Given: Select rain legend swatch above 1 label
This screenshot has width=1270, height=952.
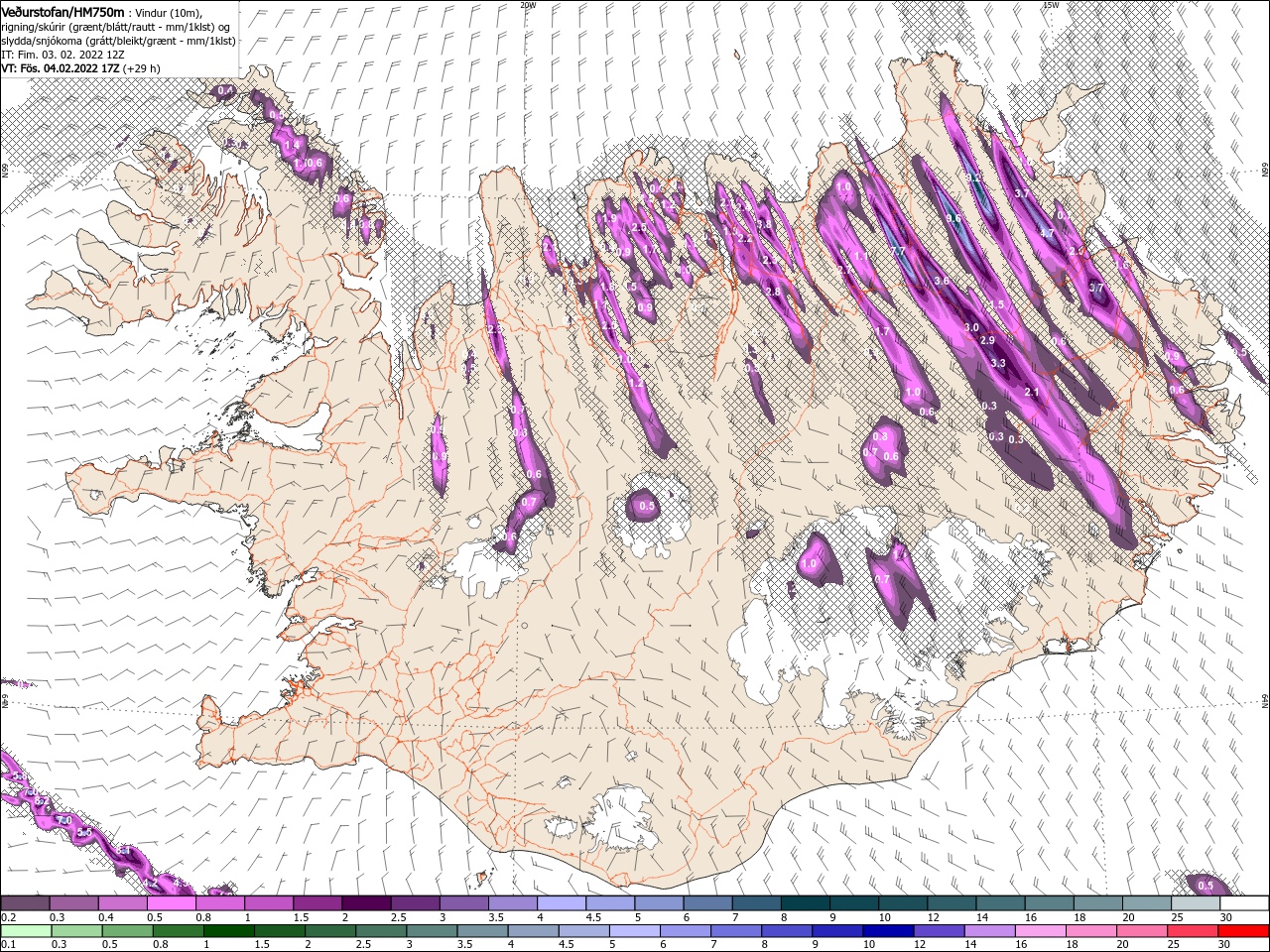Looking at the screenshot, I should point(228,931).
